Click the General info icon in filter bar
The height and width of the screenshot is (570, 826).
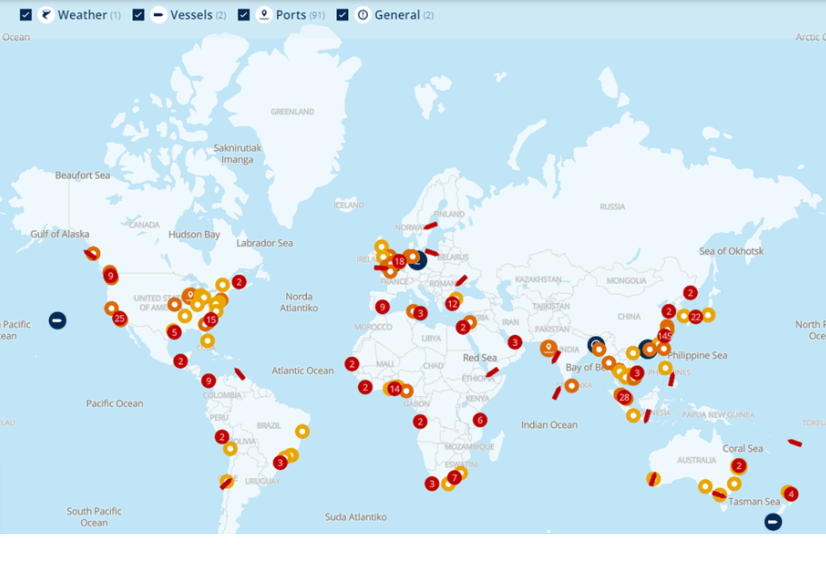click(362, 15)
